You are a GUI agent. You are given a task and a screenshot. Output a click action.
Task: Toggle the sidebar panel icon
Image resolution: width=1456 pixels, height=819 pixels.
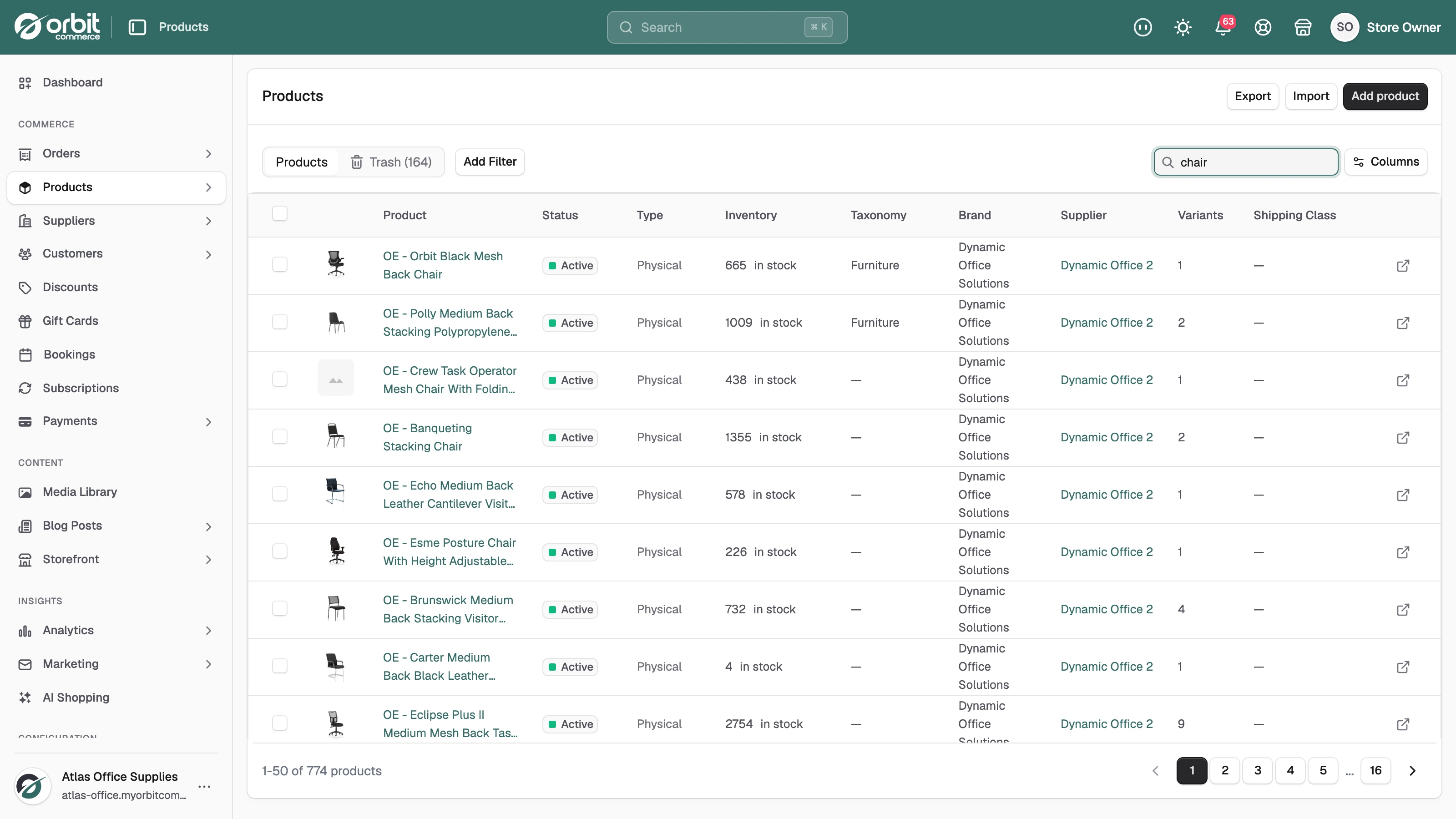pos(137,27)
